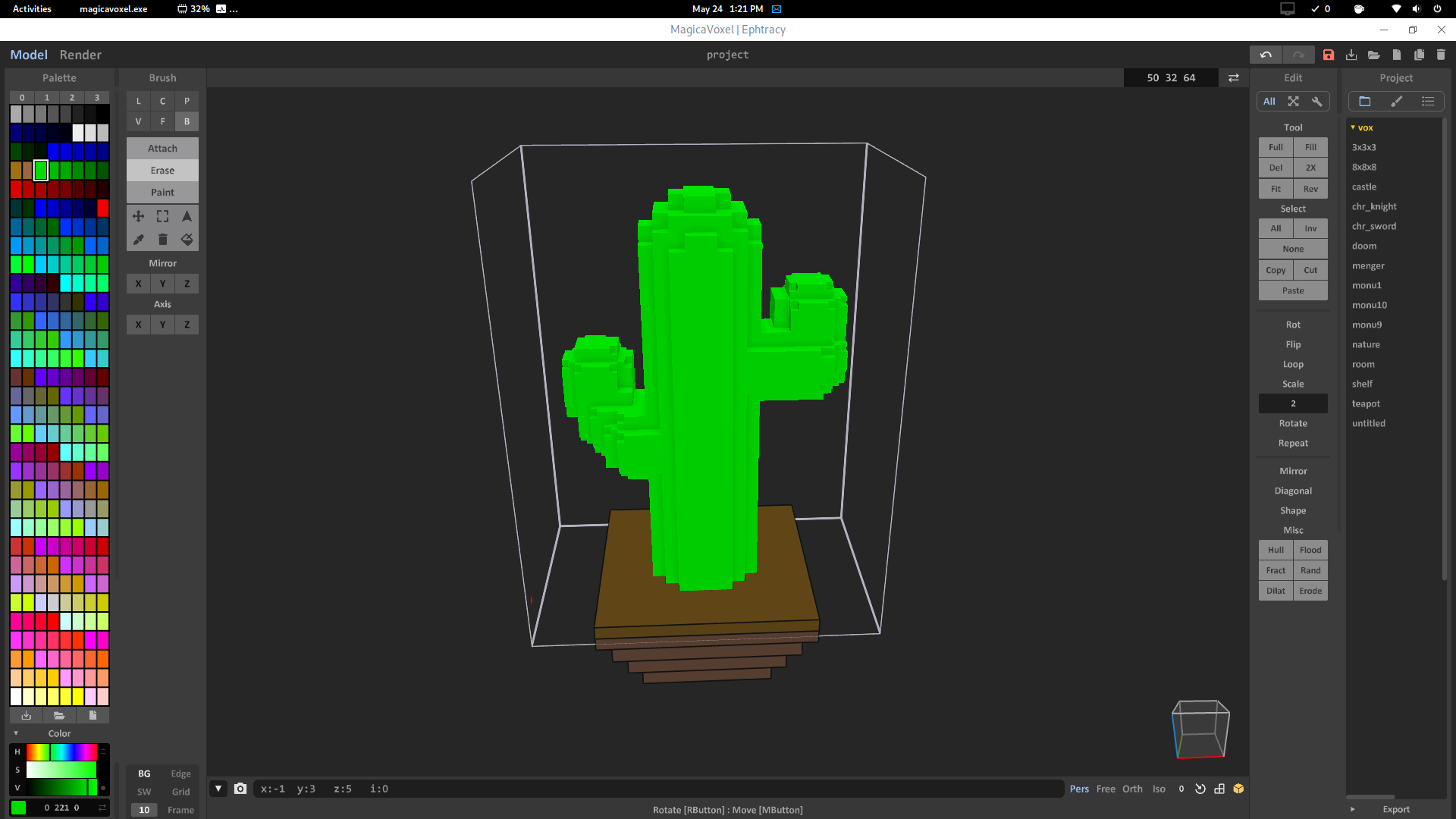
Task: Take a screenshot with camera icon
Action: 240,789
